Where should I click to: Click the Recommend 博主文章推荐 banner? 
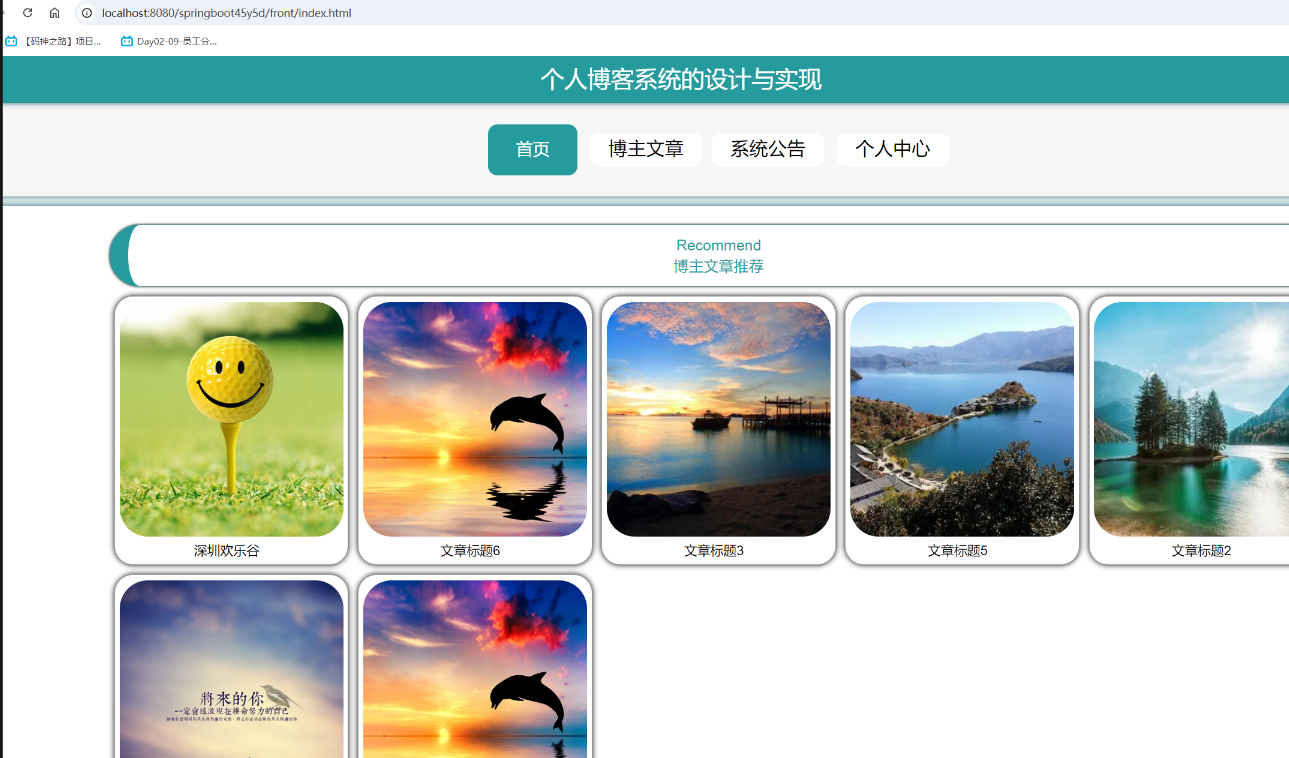718,254
